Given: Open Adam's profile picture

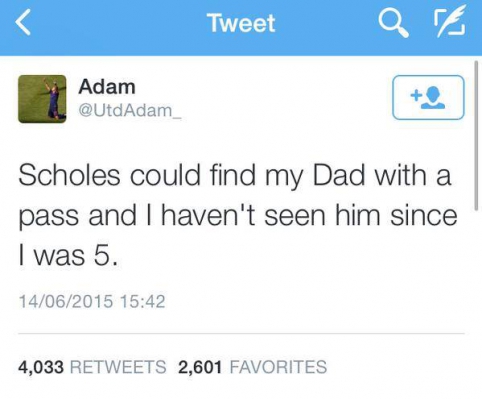Looking at the screenshot, I should click(42, 99).
